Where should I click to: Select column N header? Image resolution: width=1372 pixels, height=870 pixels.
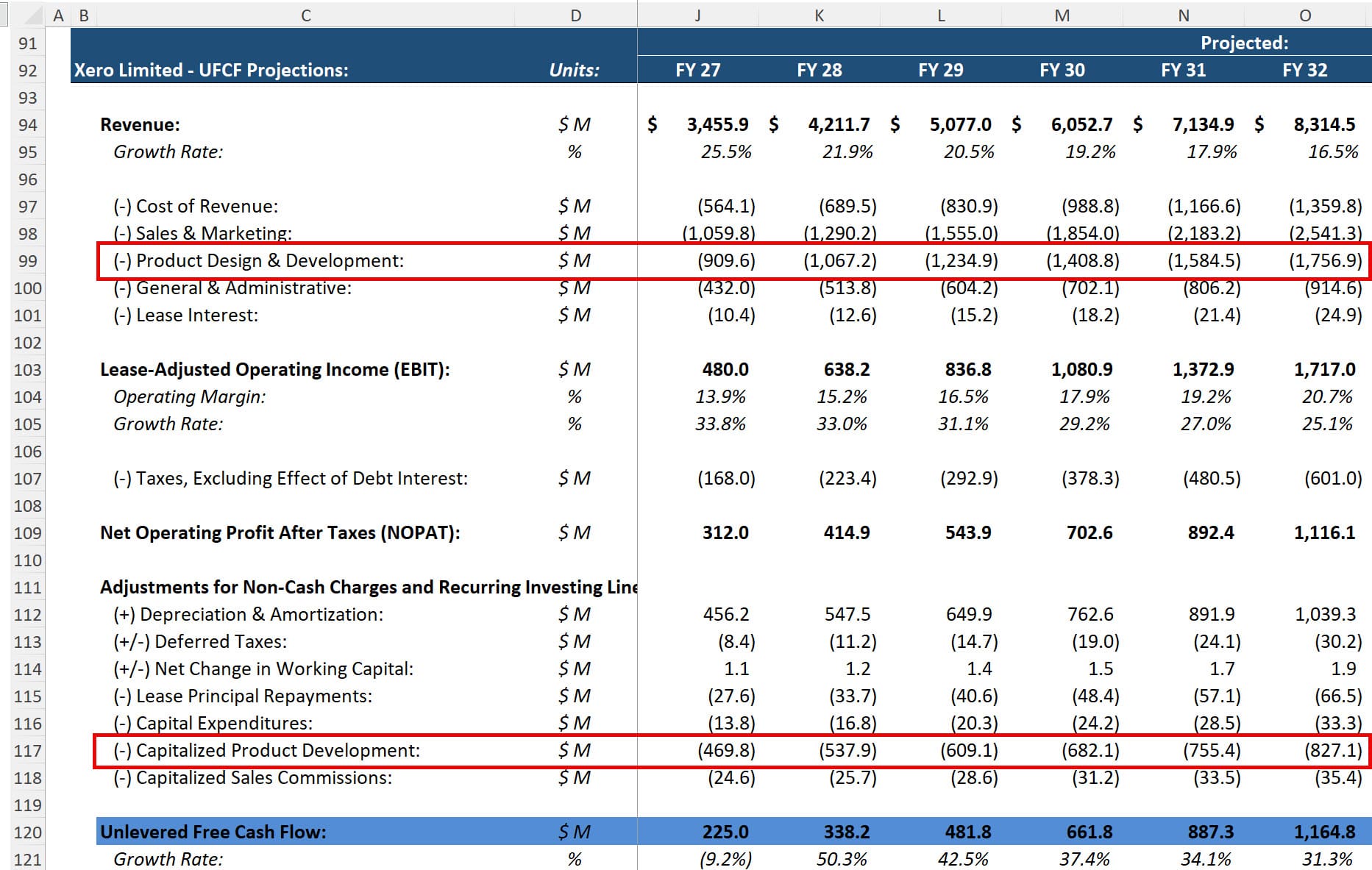pyautogui.click(x=1183, y=15)
